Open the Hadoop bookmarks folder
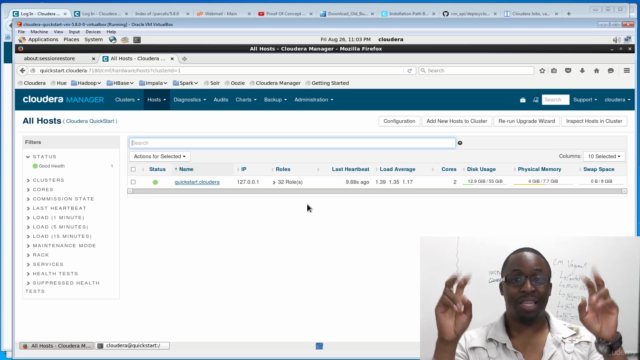Viewport: 640px width, 360px height. click(86, 83)
